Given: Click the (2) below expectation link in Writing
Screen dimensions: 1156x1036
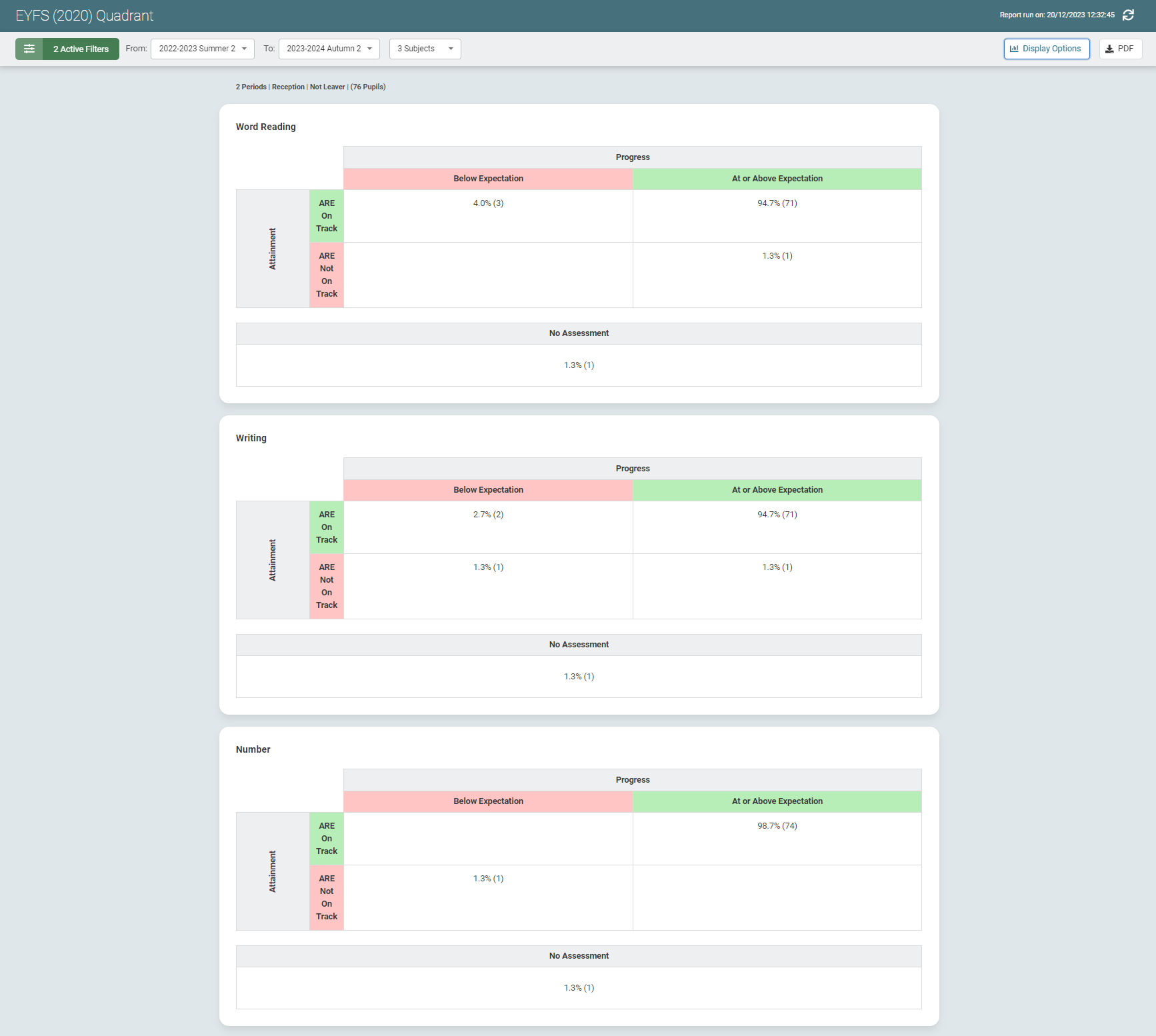Looking at the screenshot, I should [497, 514].
